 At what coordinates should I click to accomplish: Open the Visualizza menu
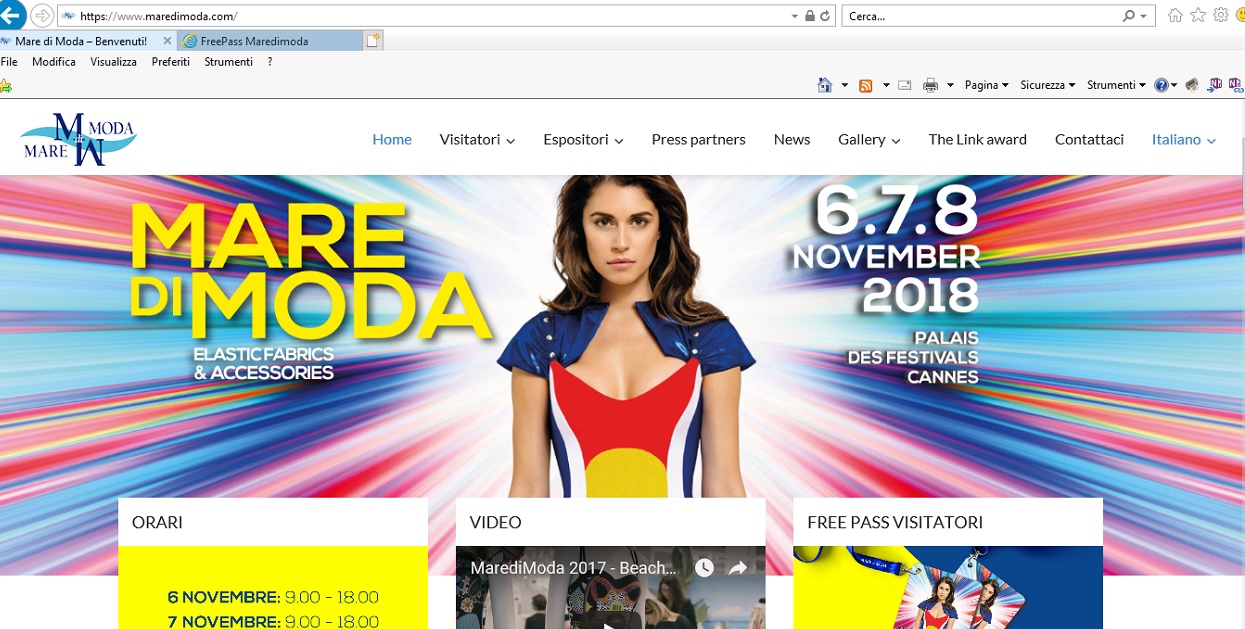tap(113, 62)
